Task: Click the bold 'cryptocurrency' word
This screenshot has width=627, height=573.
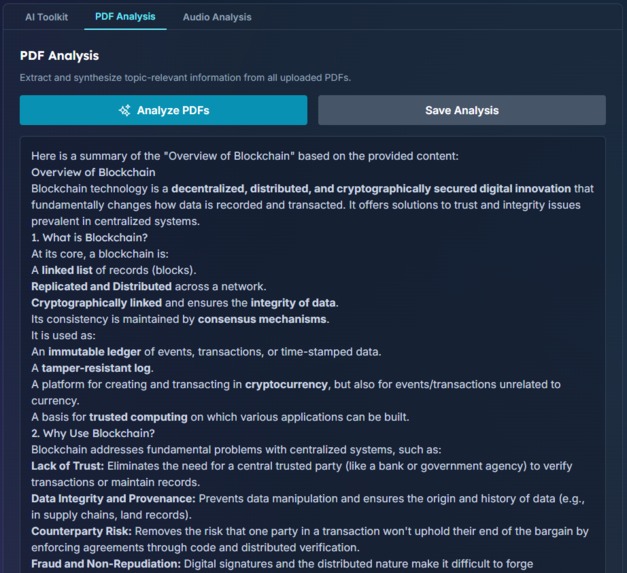Action: [x=286, y=385]
